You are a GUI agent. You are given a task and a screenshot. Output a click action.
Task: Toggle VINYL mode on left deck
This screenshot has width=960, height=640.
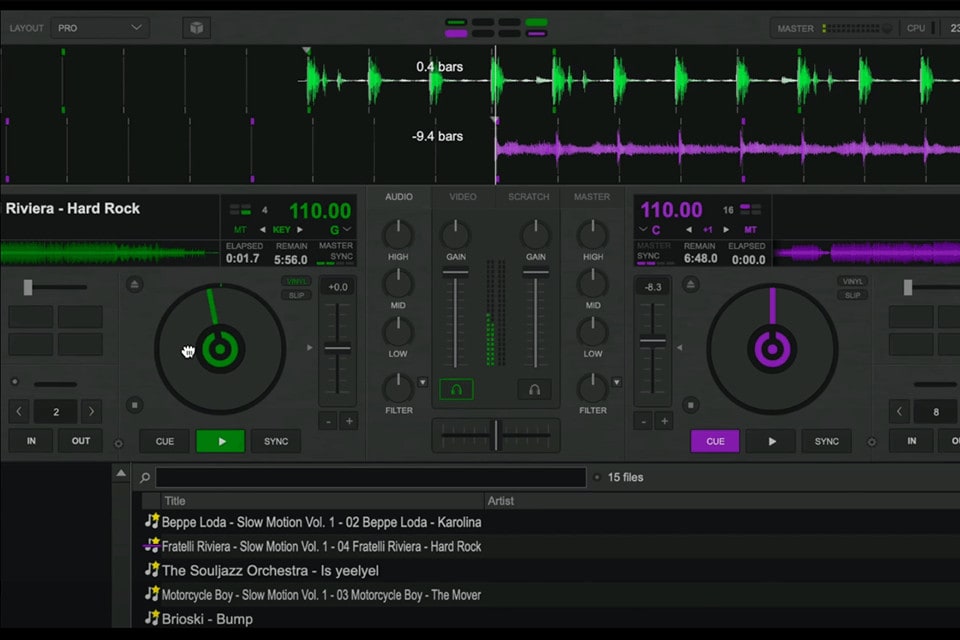pyautogui.click(x=297, y=282)
